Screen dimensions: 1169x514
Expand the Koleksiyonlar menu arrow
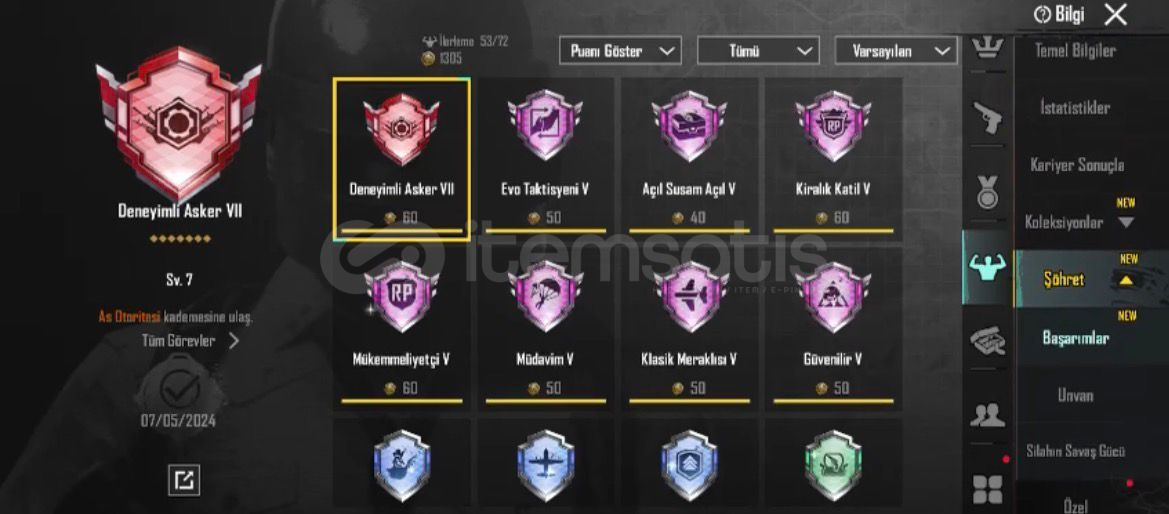(1126, 222)
